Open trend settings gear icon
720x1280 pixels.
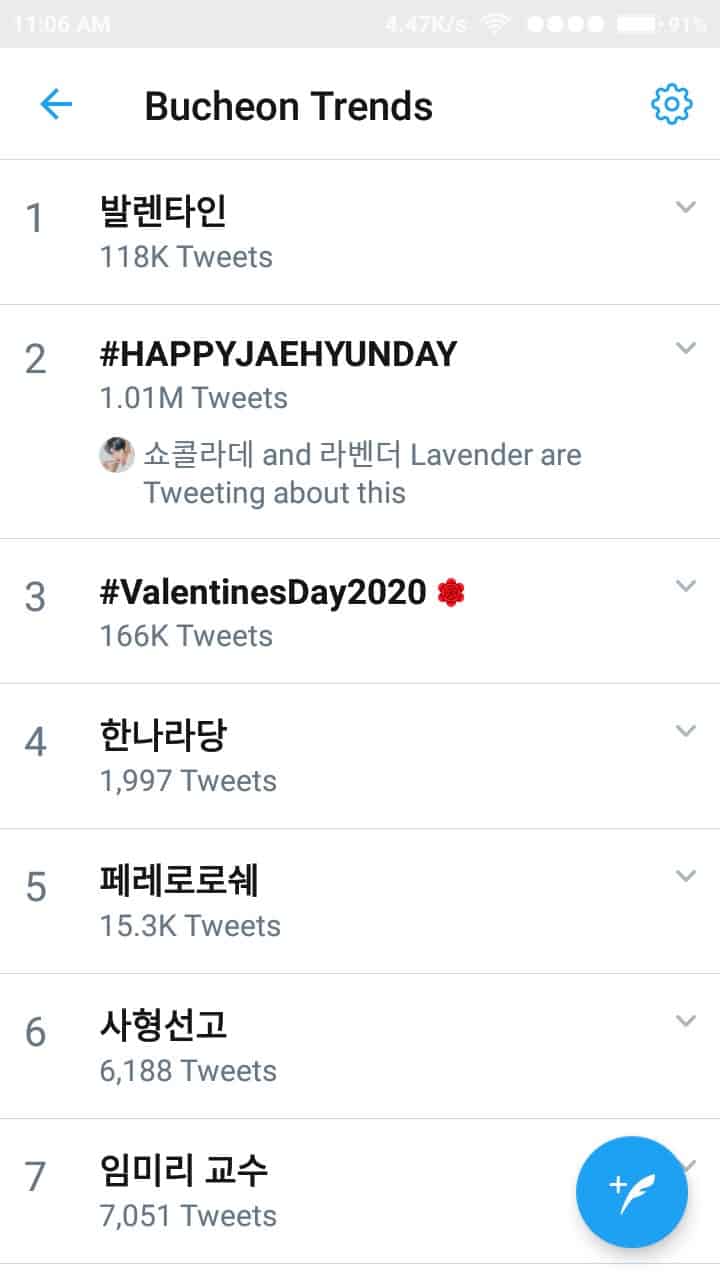671,104
